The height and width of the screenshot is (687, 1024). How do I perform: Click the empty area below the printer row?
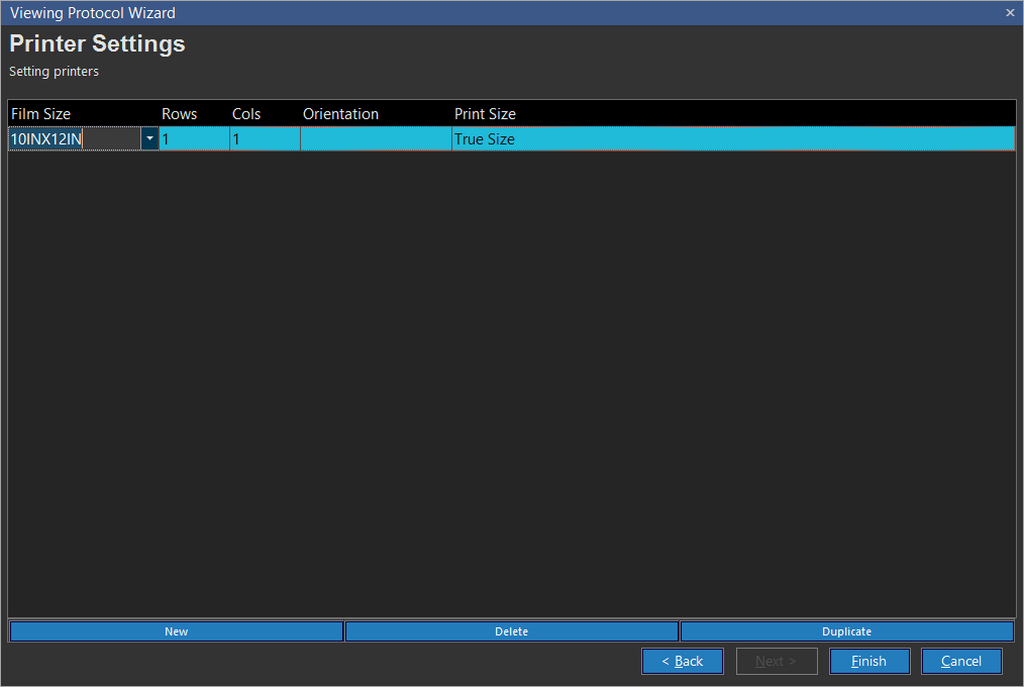512,380
